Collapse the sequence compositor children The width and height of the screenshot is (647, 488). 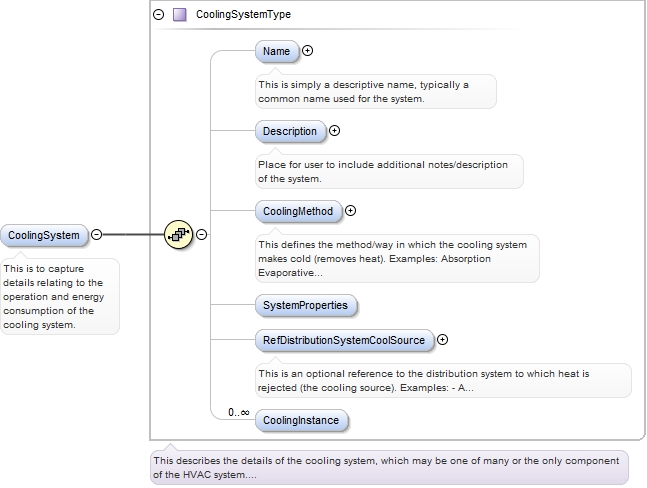pyautogui.click(x=201, y=234)
